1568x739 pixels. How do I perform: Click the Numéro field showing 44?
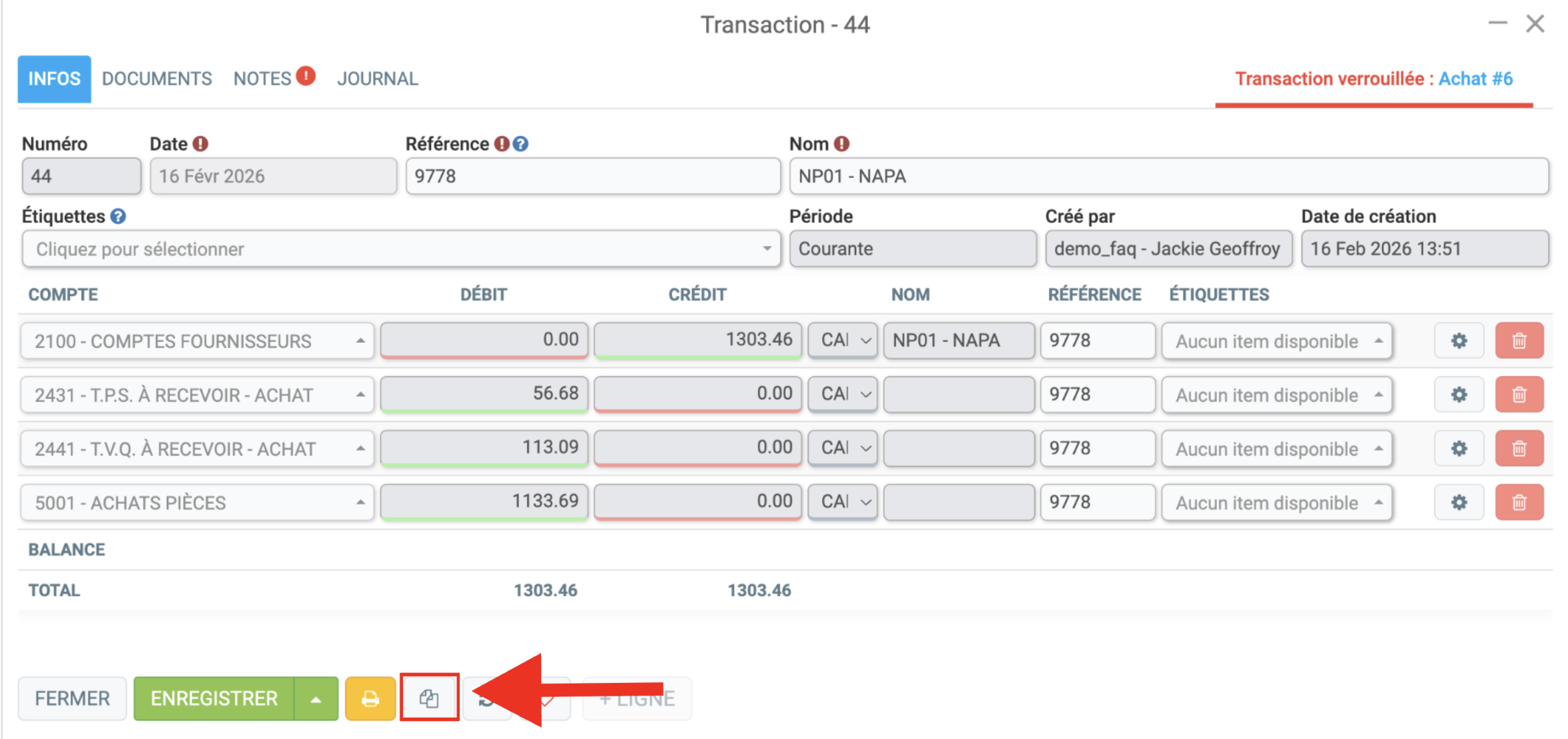pos(81,176)
